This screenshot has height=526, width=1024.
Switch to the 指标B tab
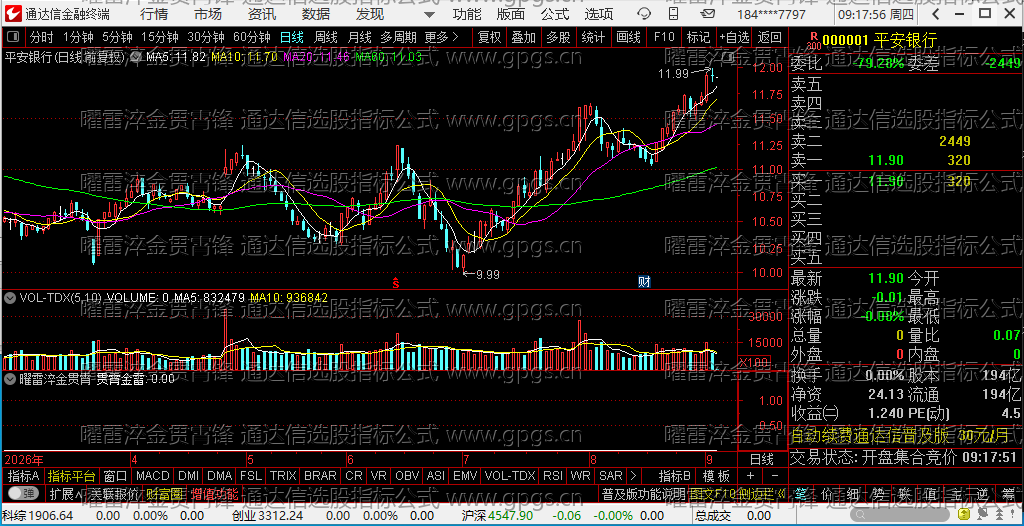pos(675,475)
